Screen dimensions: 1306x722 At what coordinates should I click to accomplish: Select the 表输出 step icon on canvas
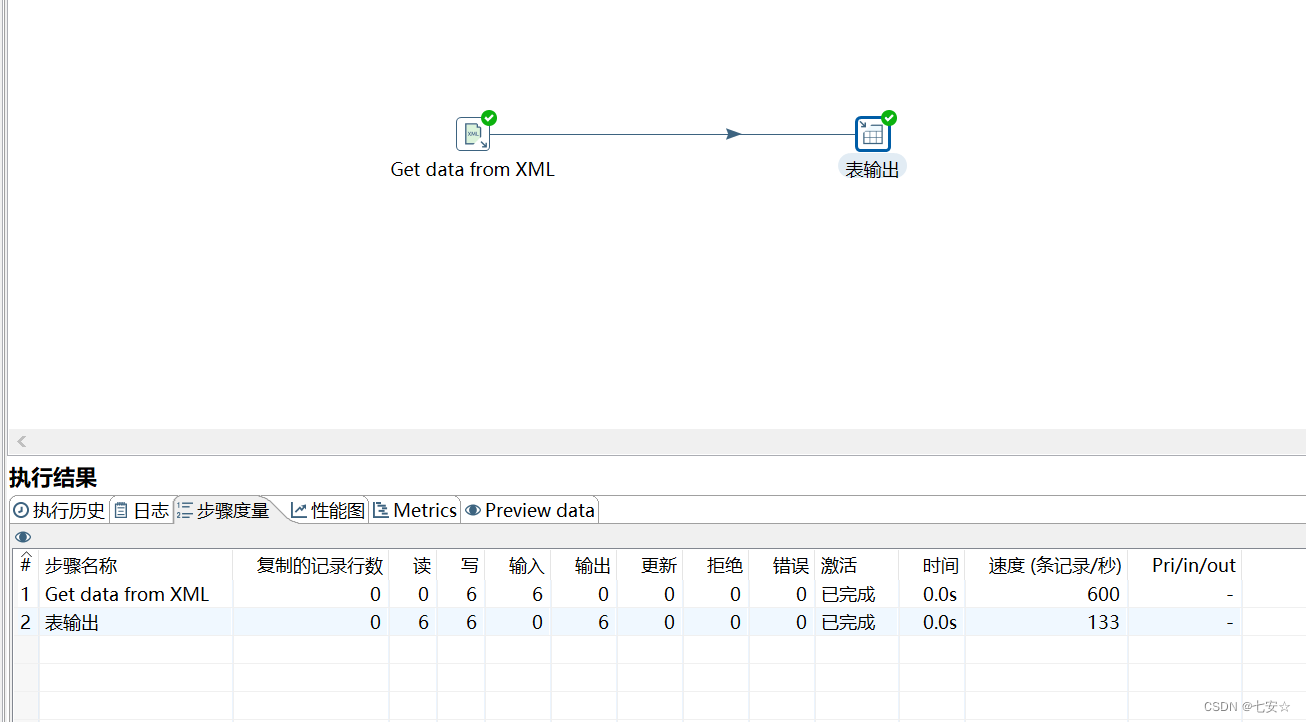(869, 133)
